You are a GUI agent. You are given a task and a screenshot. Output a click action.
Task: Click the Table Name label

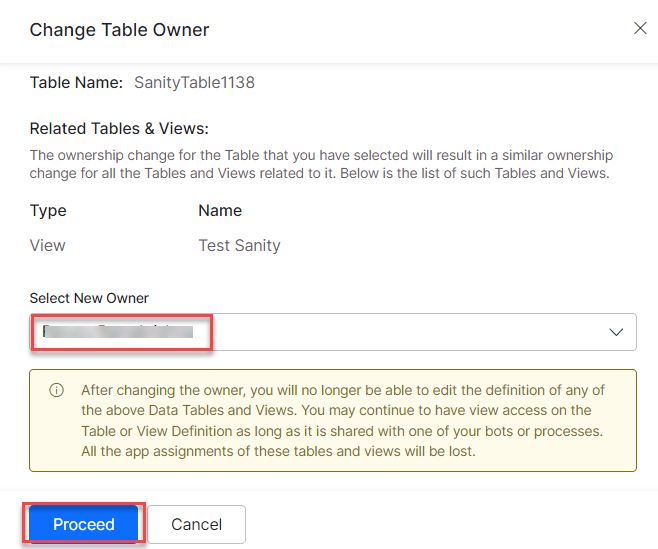[76, 83]
